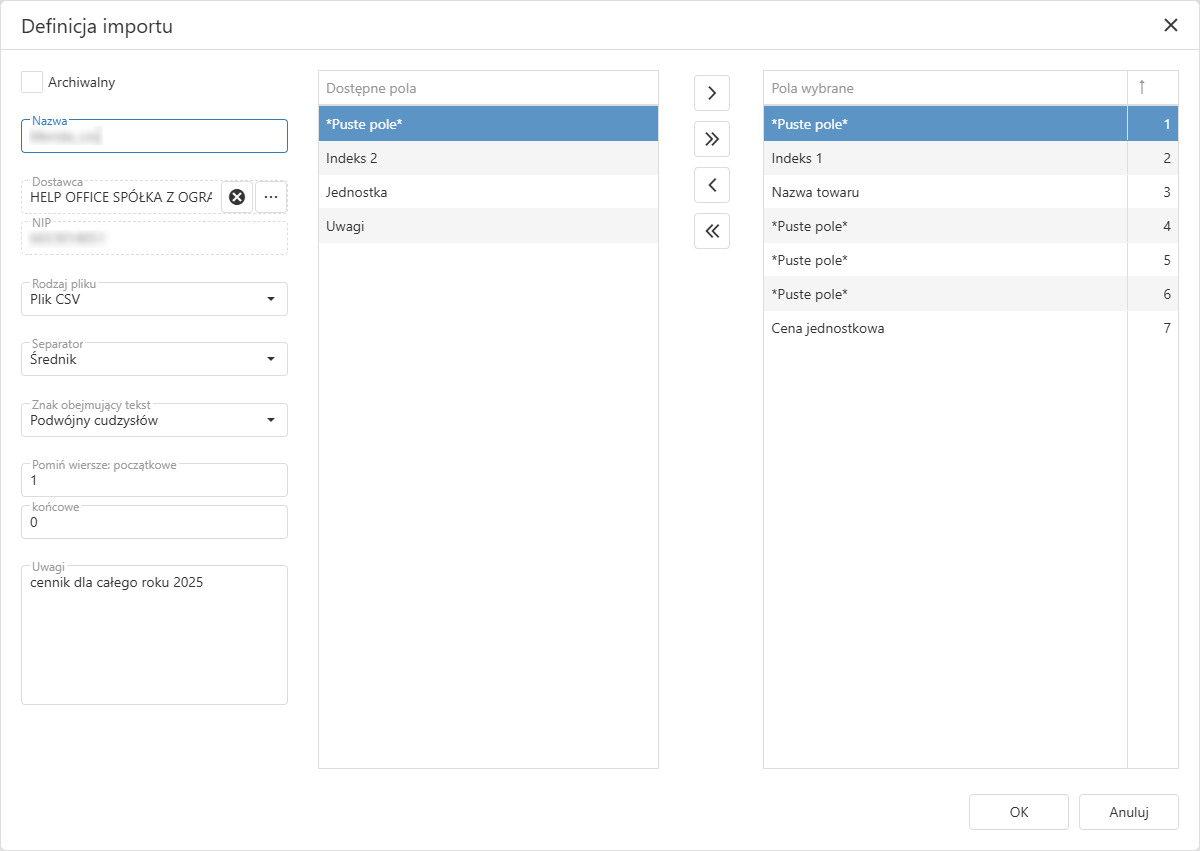Remove all chosen fields with double left arrow
The height and width of the screenshot is (851, 1200).
coord(711,231)
